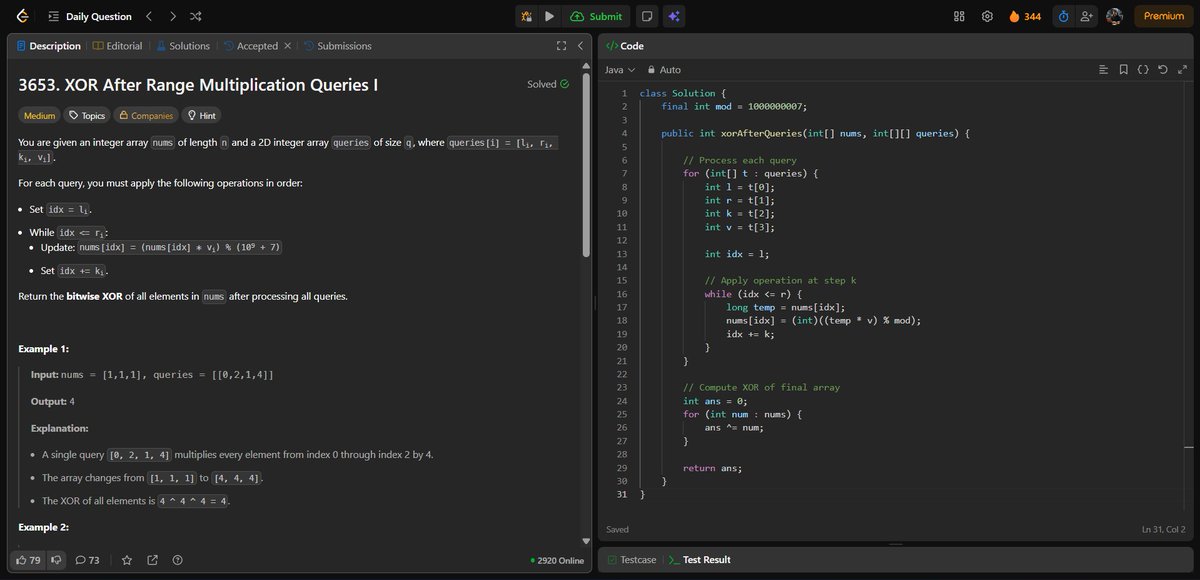Viewport: 1200px width, 580px height.
Task: Click the format code lines icon
Action: (1103, 70)
